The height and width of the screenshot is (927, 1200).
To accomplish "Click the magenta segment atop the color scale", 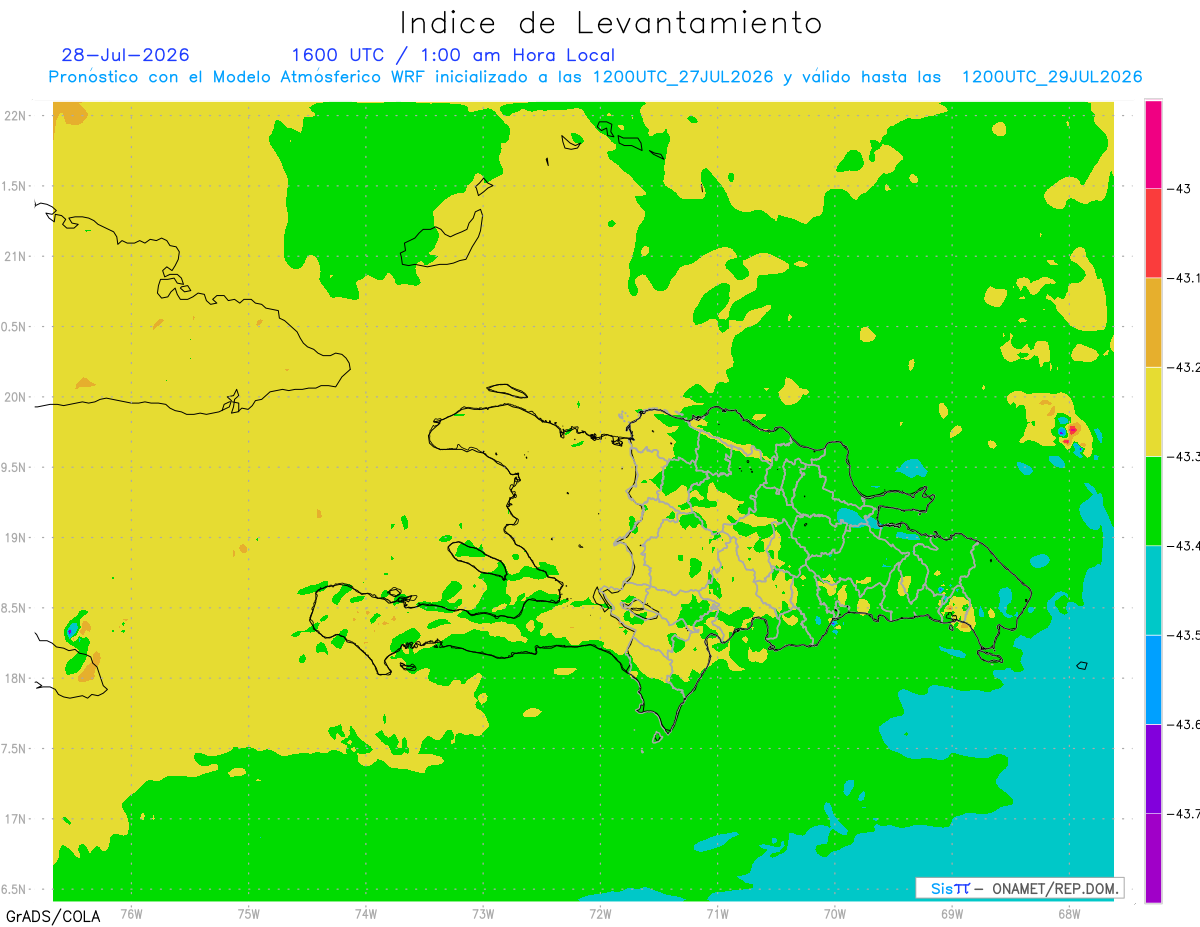I will tap(1153, 144).
